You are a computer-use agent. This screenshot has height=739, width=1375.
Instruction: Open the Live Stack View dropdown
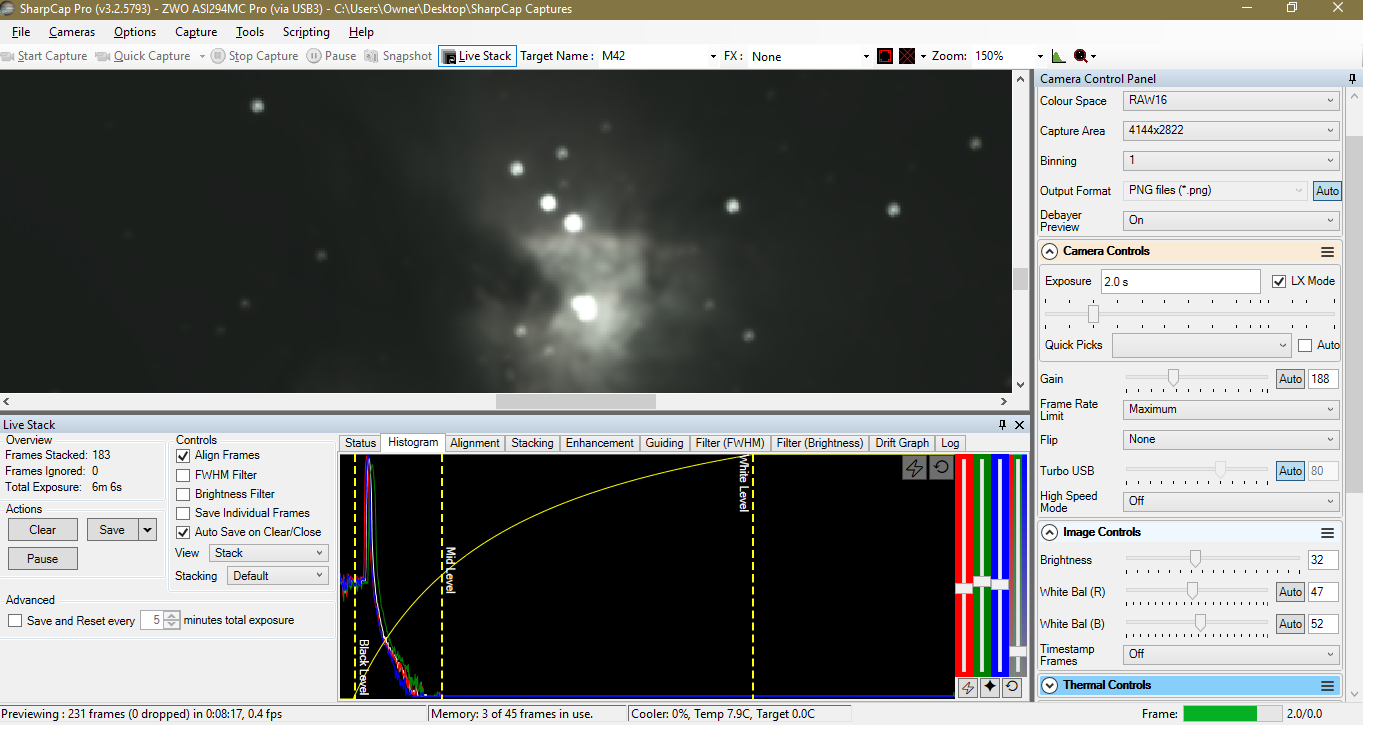tap(269, 553)
